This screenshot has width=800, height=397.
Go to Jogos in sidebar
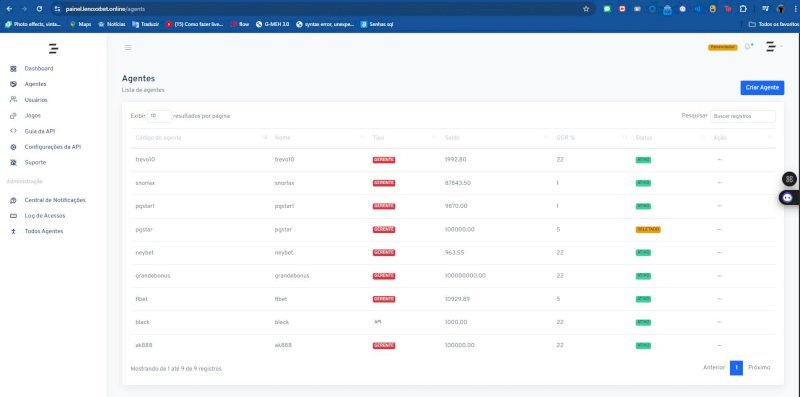tap(33, 116)
